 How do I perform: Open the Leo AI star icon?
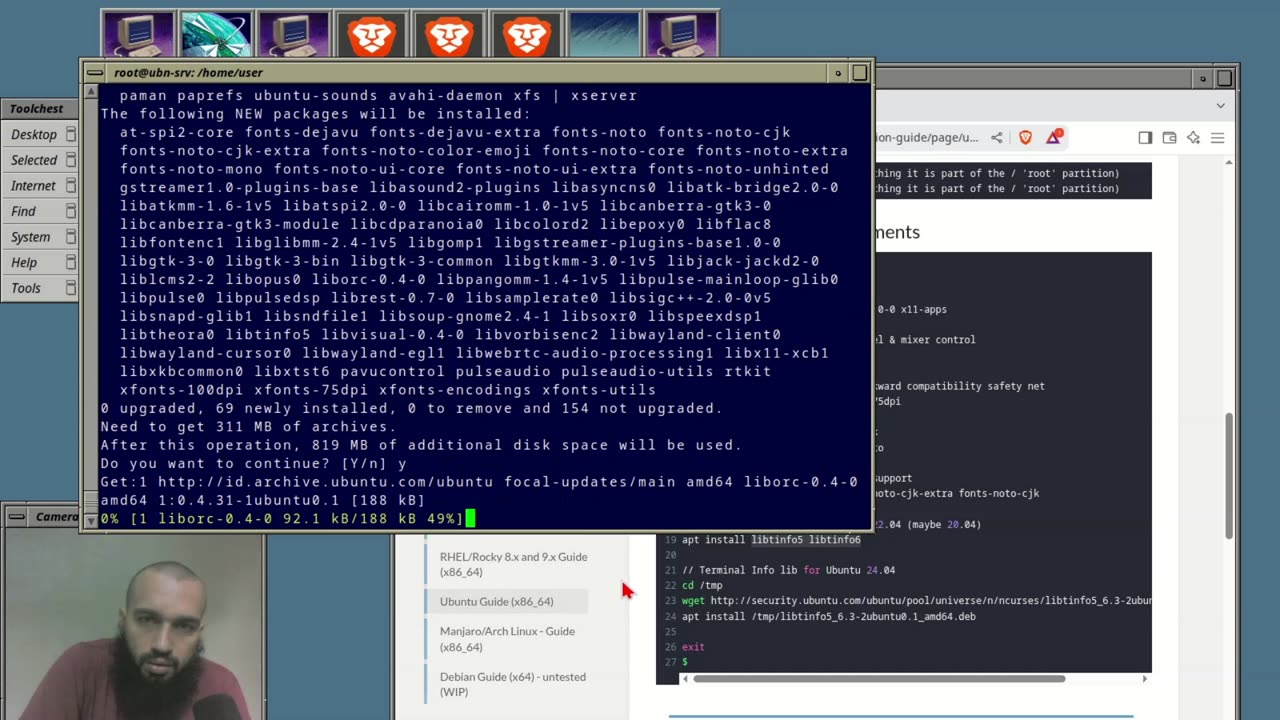coord(1193,138)
